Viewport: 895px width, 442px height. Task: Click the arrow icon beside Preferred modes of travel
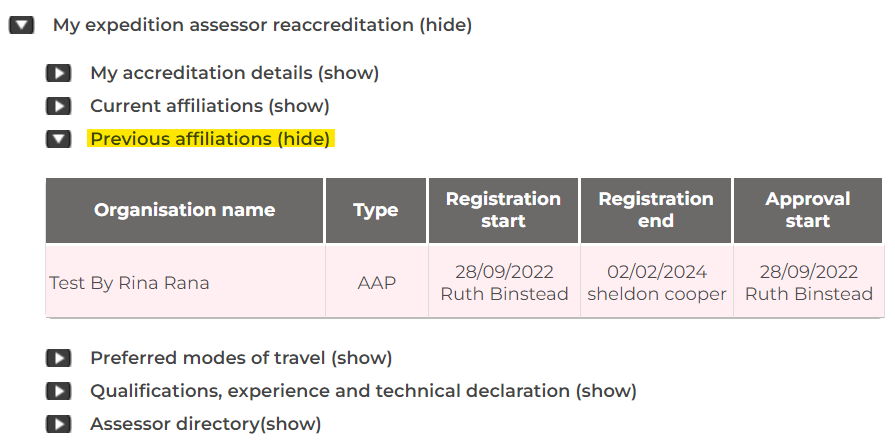click(x=58, y=358)
